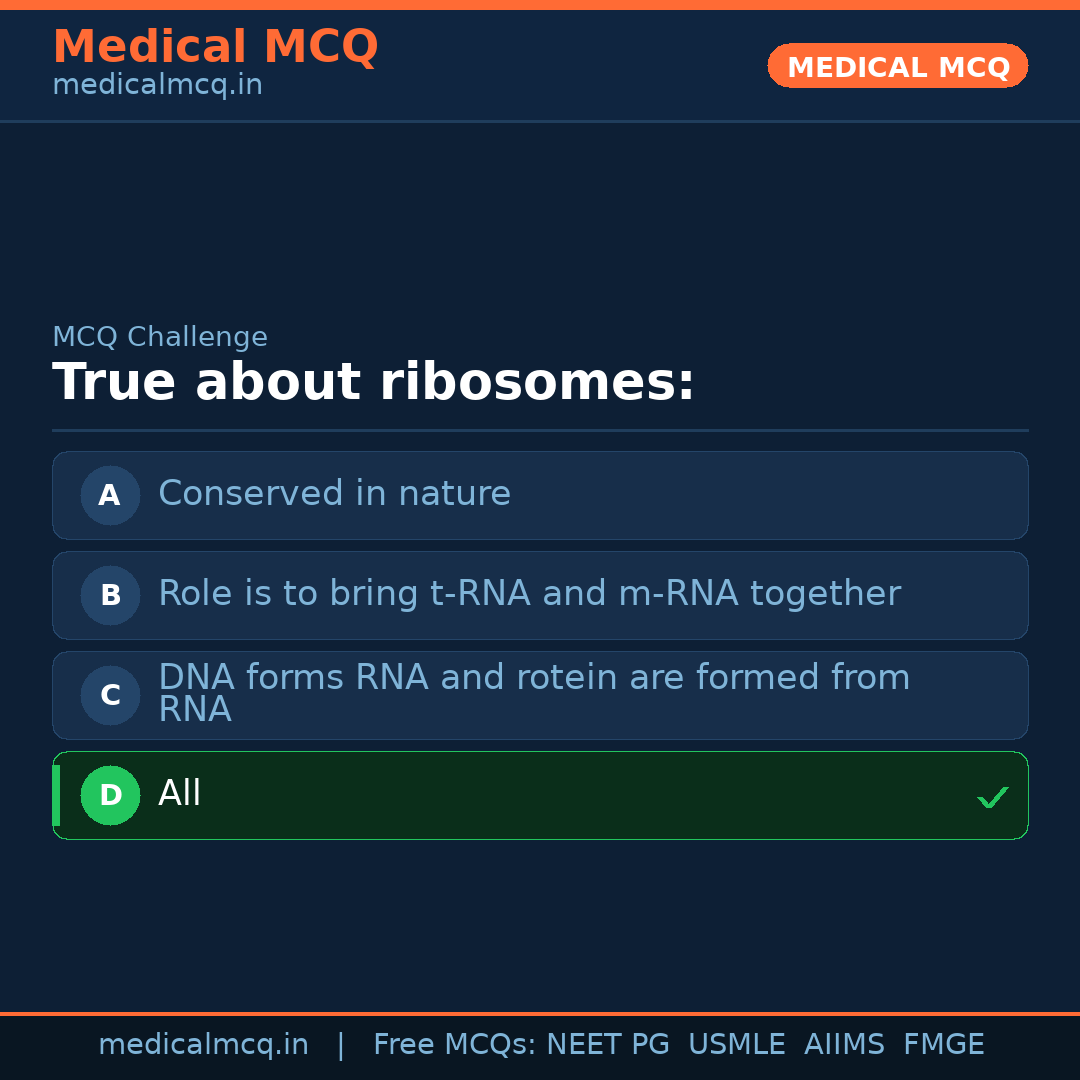Click the large orange "Medical MCQ" title

point(215,47)
